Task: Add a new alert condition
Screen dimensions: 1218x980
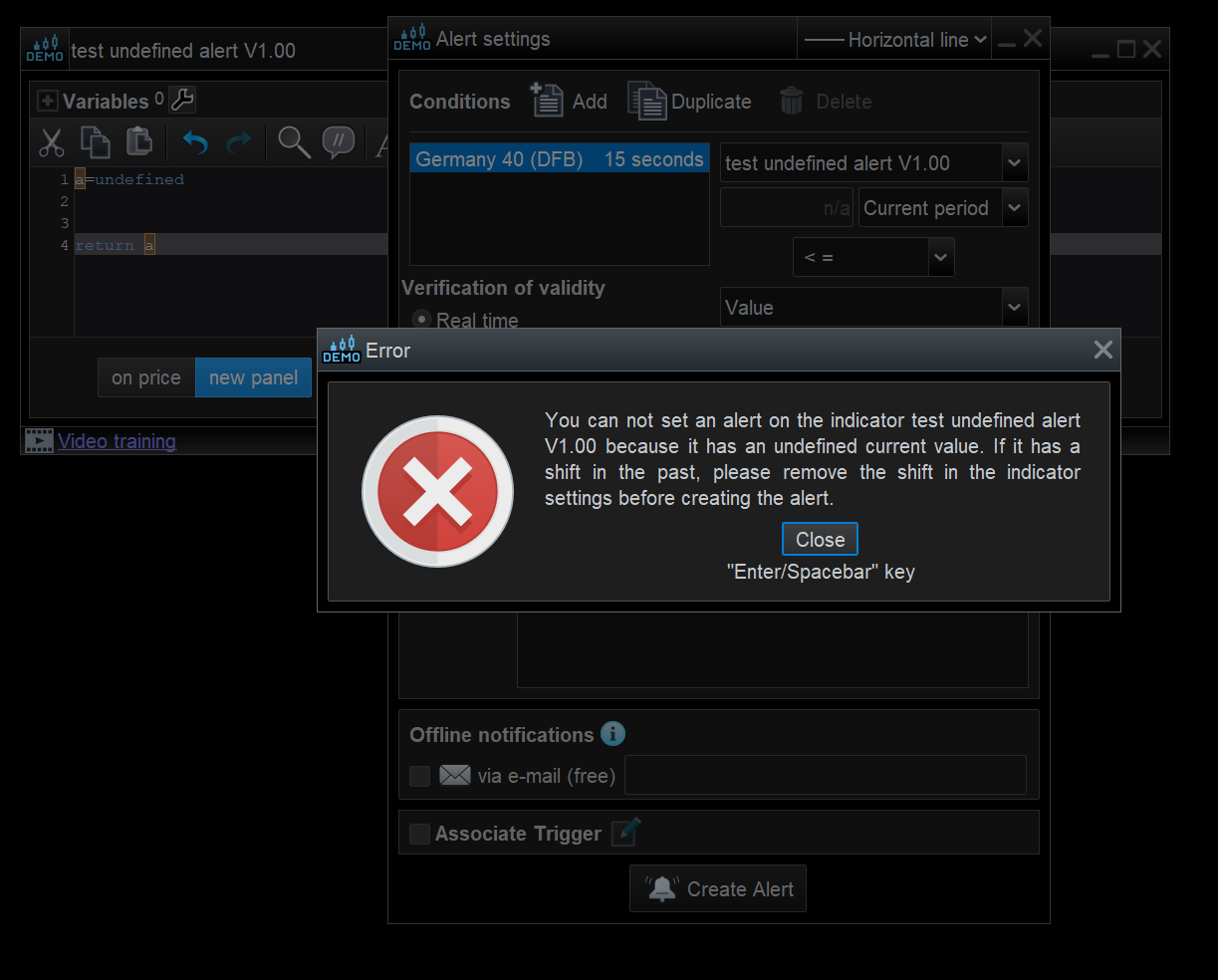Action: (x=569, y=101)
